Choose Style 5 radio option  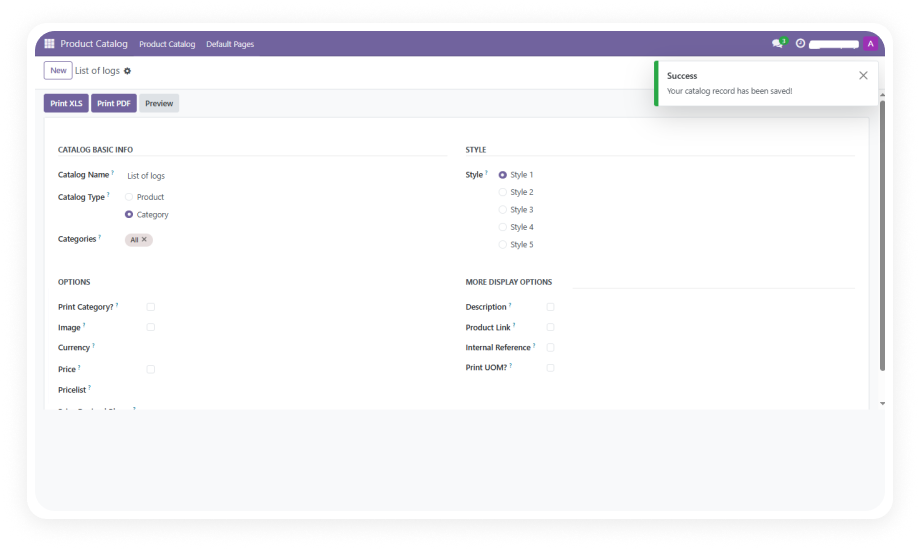503,245
